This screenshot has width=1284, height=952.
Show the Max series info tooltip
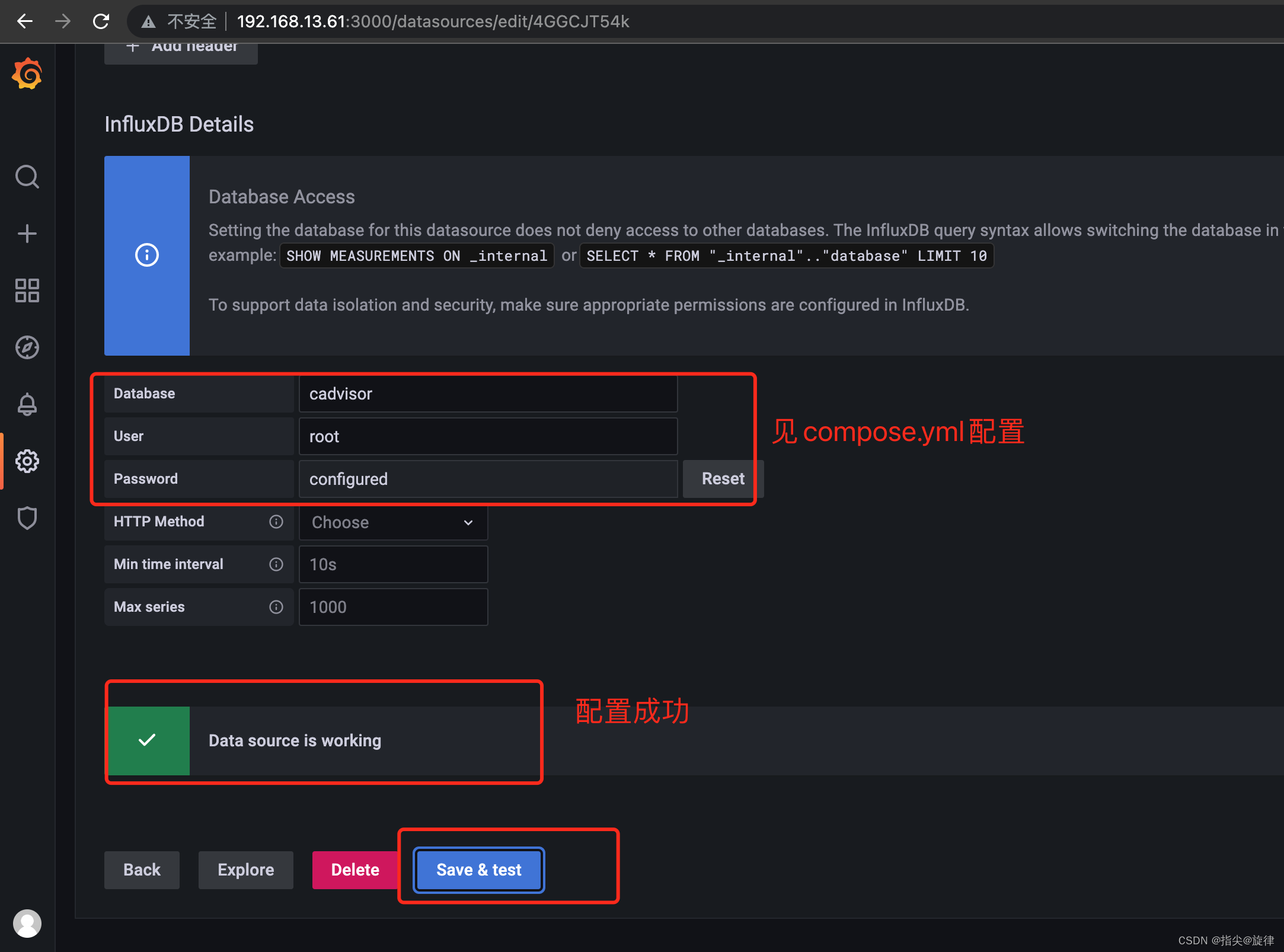click(x=276, y=607)
